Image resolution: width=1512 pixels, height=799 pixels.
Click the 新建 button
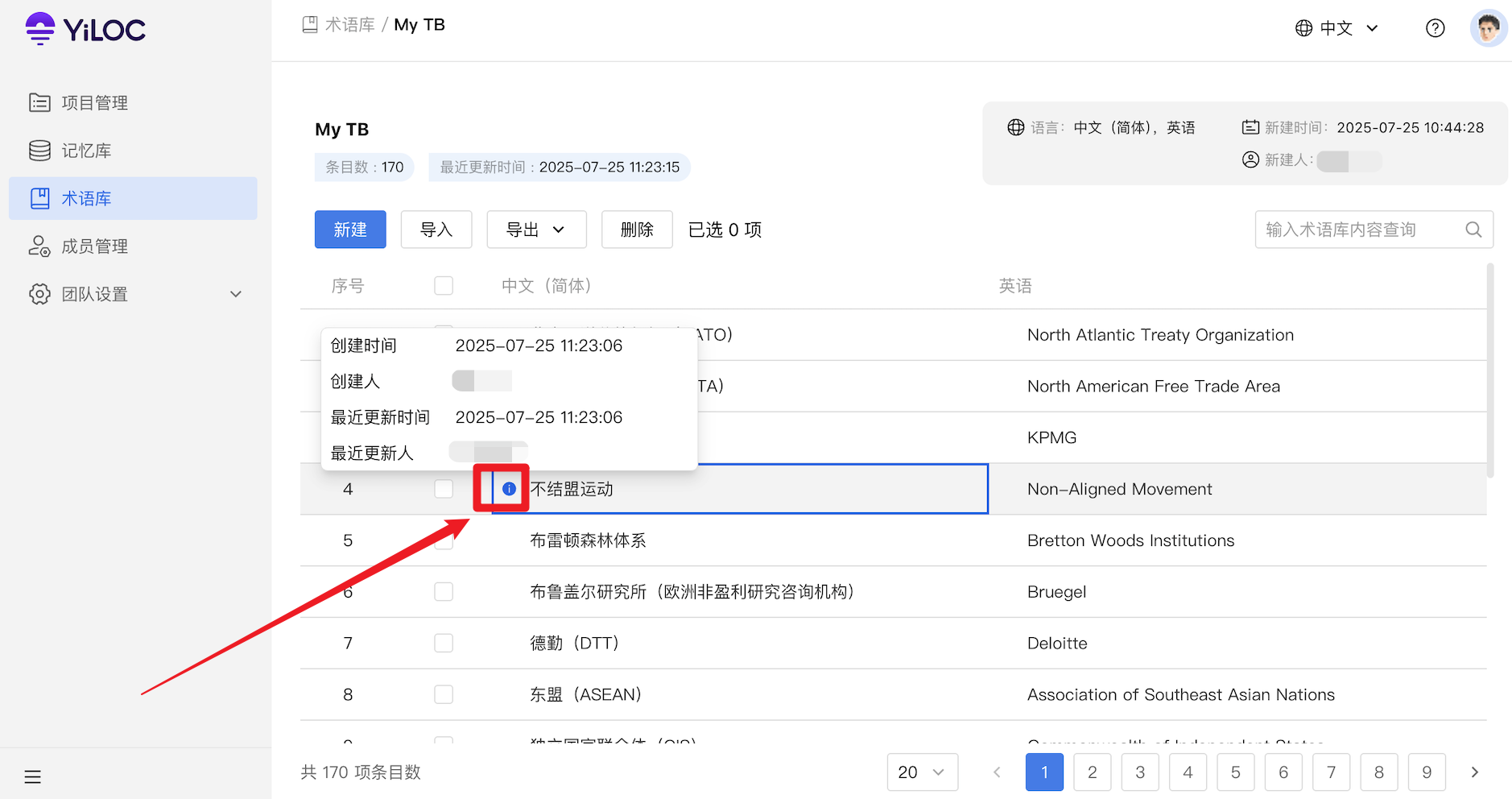(x=350, y=230)
